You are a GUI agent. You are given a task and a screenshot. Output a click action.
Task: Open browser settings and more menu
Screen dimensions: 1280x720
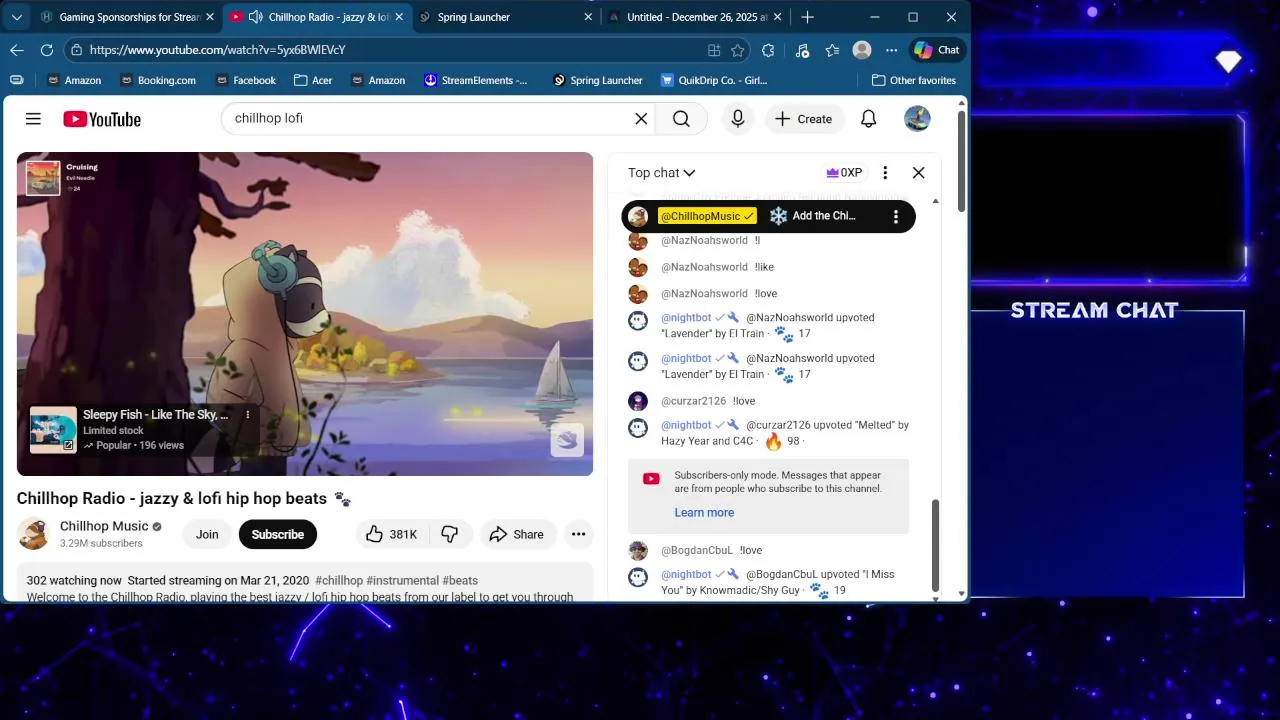891,50
